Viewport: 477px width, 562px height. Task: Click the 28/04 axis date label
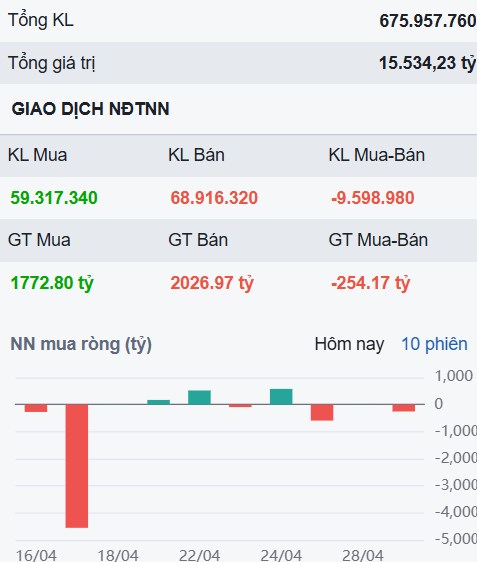pyautogui.click(x=363, y=555)
